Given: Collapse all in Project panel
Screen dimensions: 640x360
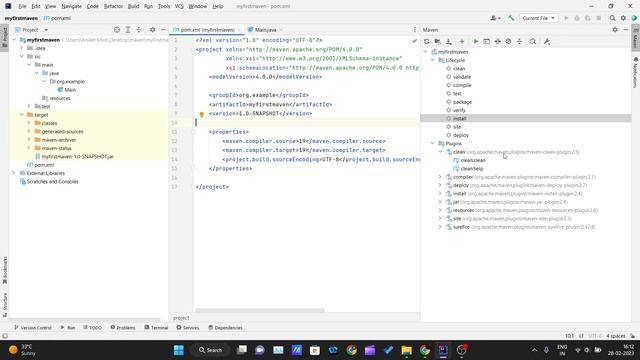Looking at the screenshot, I should (x=139, y=30).
